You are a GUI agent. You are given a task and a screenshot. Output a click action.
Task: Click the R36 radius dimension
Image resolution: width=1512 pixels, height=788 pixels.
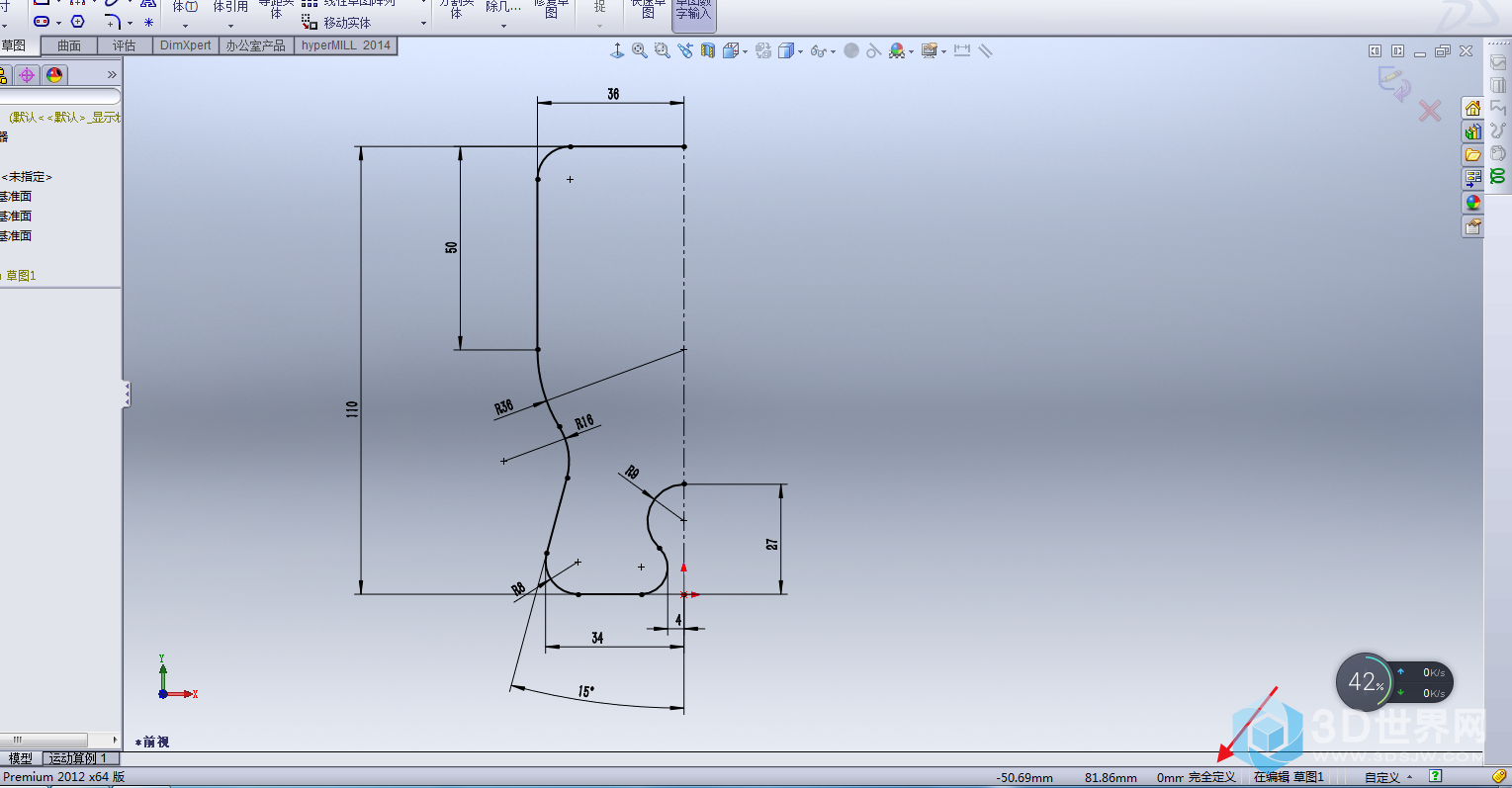(504, 406)
